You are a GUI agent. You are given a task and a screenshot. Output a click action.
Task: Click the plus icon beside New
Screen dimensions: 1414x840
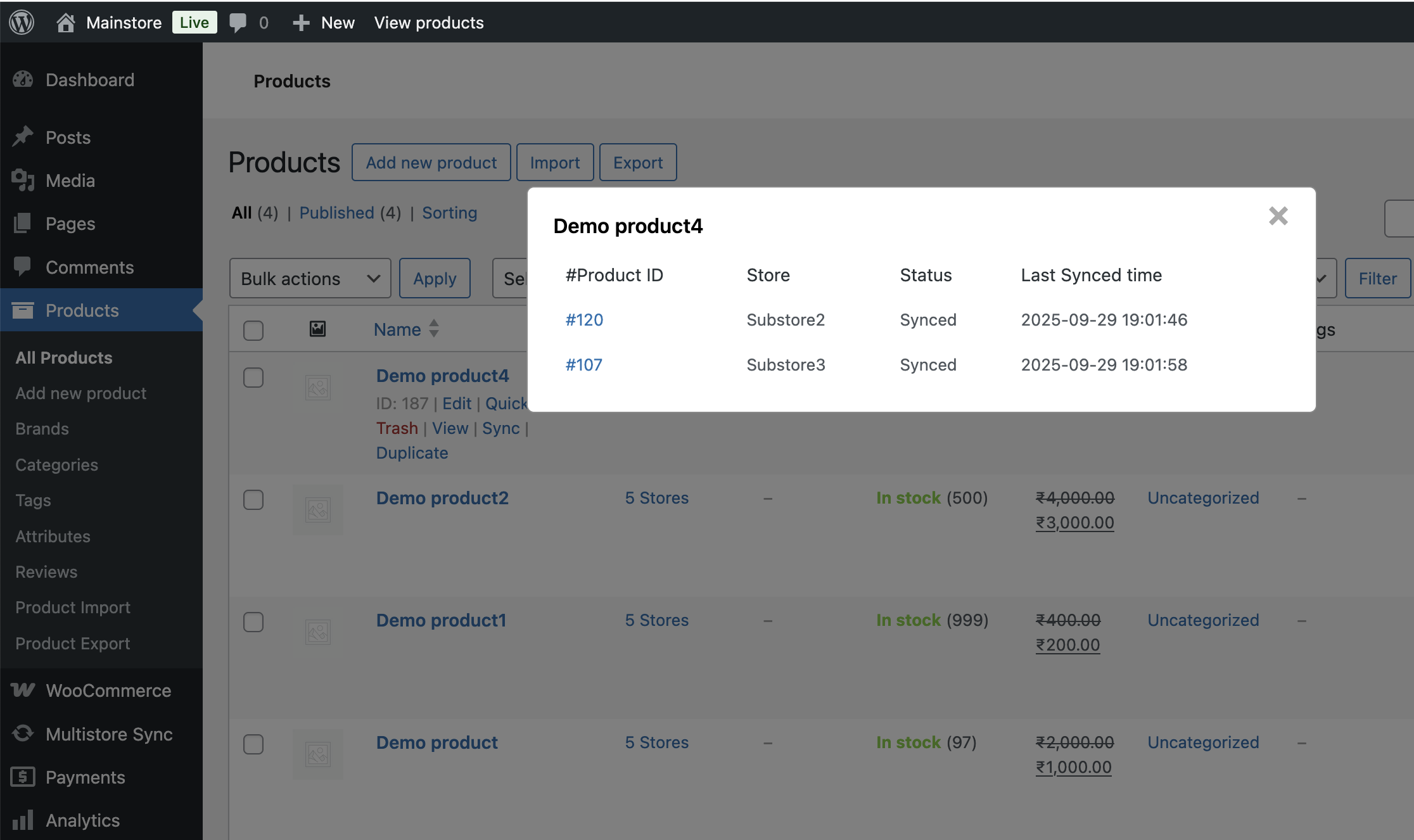click(301, 23)
